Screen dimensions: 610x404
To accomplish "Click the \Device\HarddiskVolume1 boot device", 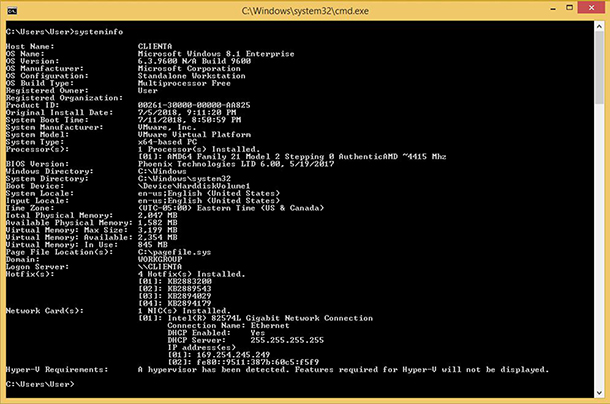I will pyautogui.click(x=194, y=186).
